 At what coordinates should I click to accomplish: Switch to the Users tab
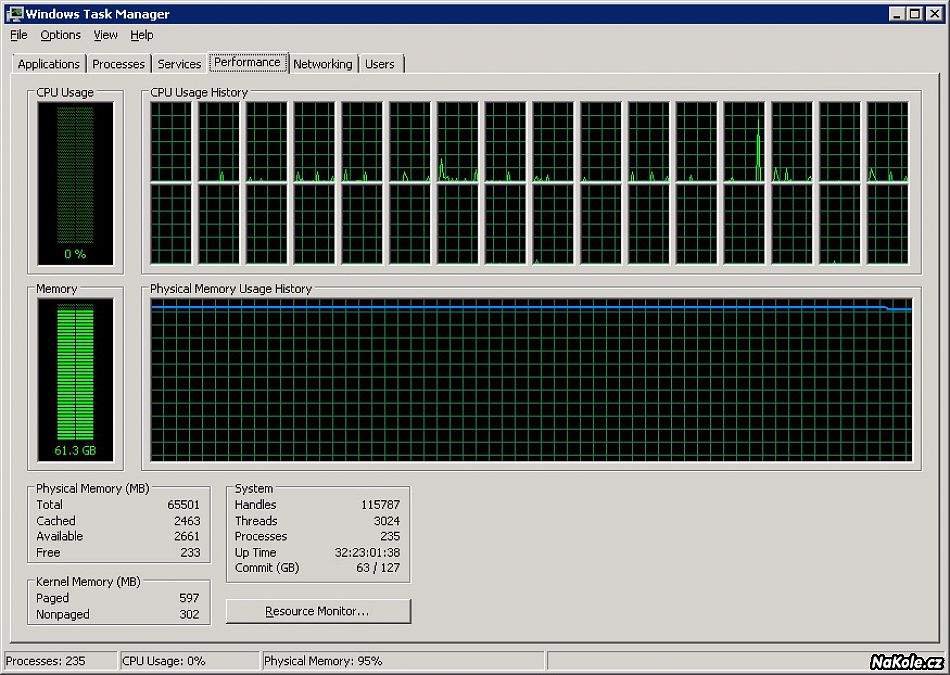tap(380, 64)
